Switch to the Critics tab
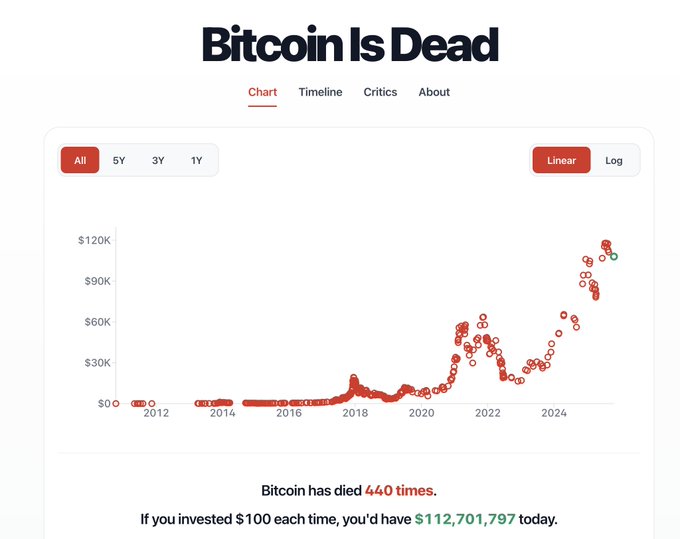Image resolution: width=680 pixels, height=539 pixels. point(380,92)
